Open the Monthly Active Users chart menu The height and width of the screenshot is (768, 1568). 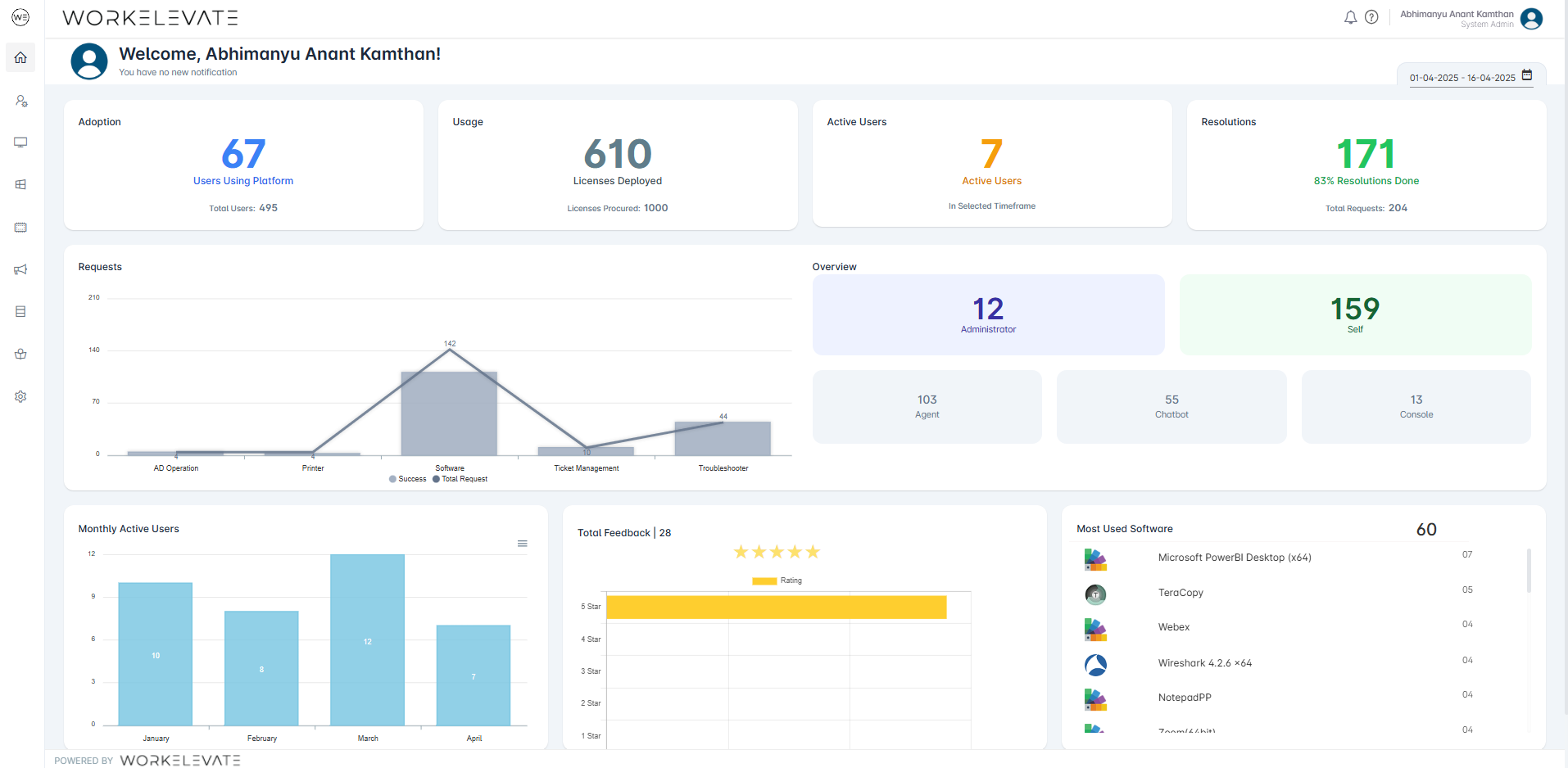pyautogui.click(x=522, y=543)
